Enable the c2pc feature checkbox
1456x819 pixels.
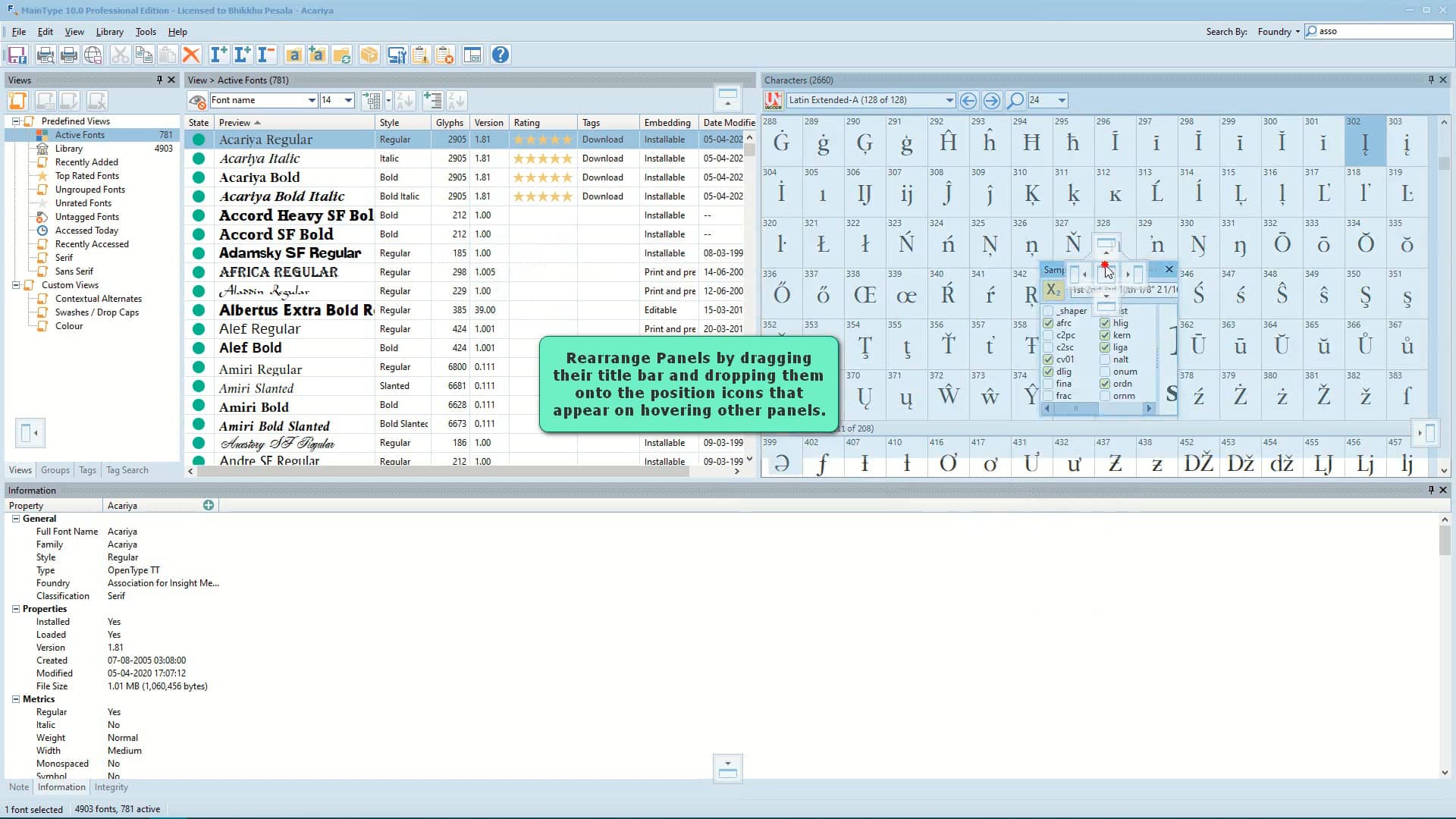click(x=1048, y=335)
